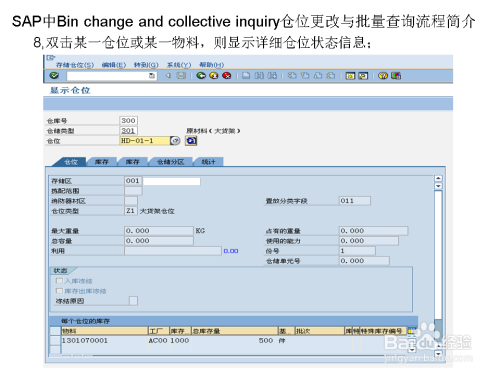The height and width of the screenshot is (375, 500).
Task: Click the First Page icon
Action: 292,76
